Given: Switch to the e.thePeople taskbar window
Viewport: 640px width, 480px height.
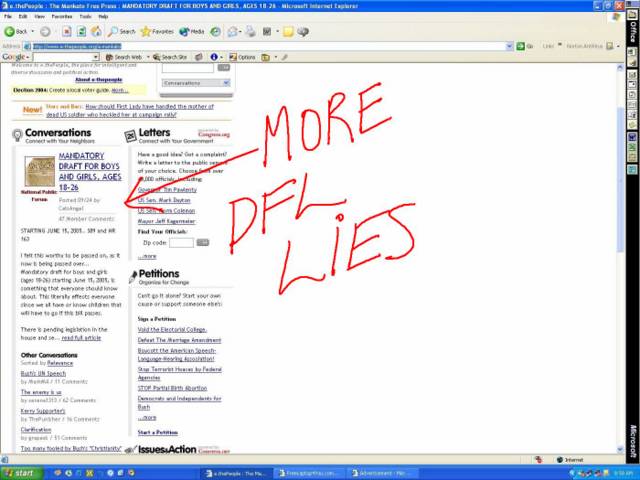Looking at the screenshot, I should point(237,473).
